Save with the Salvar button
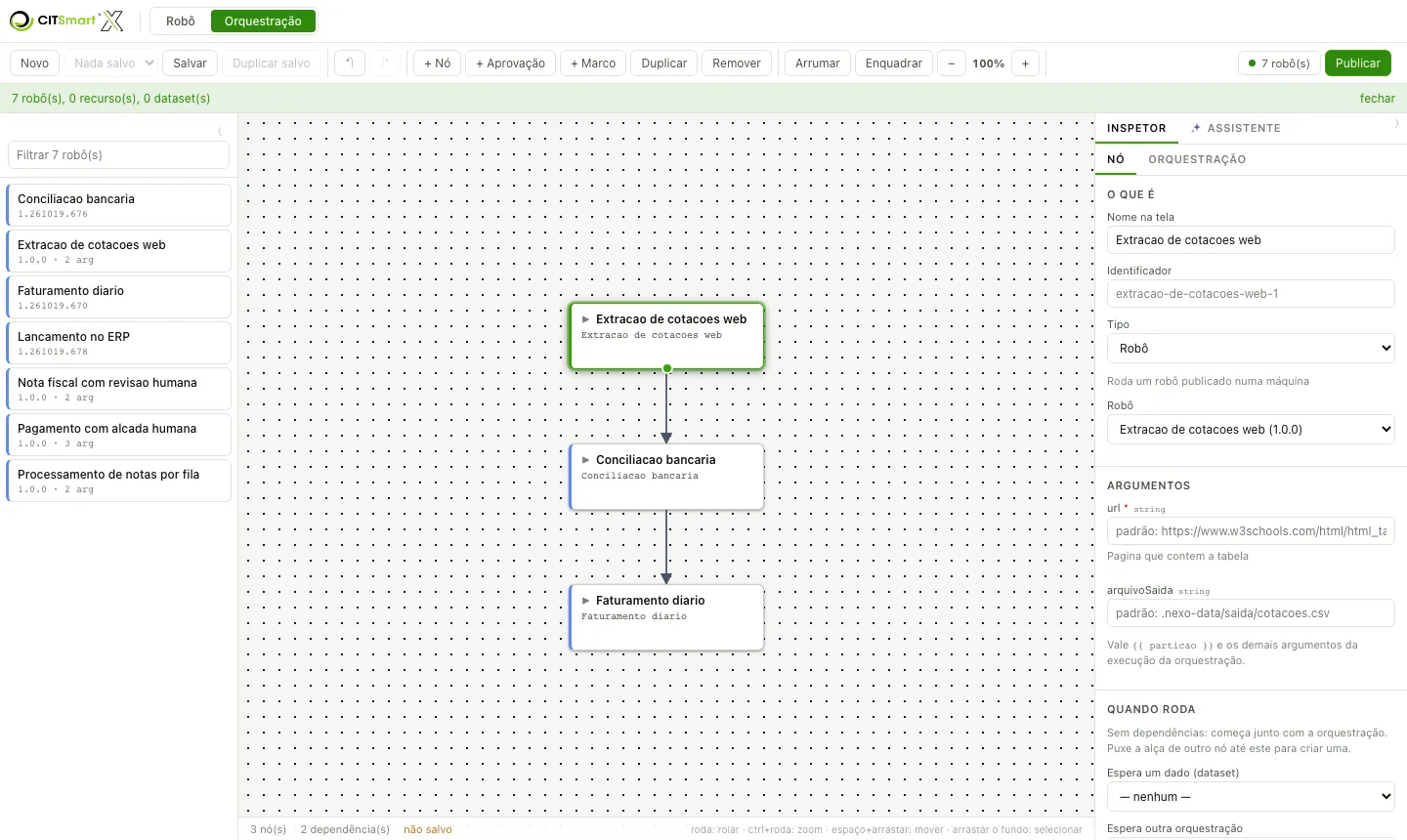 tap(190, 63)
